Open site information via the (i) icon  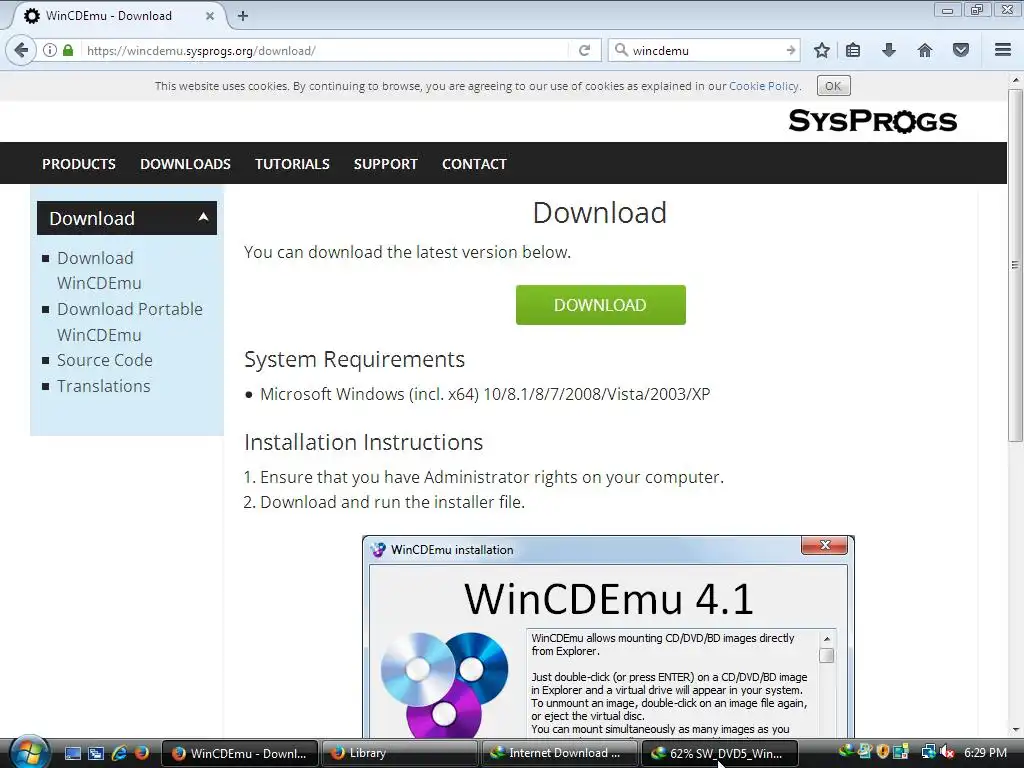point(50,50)
